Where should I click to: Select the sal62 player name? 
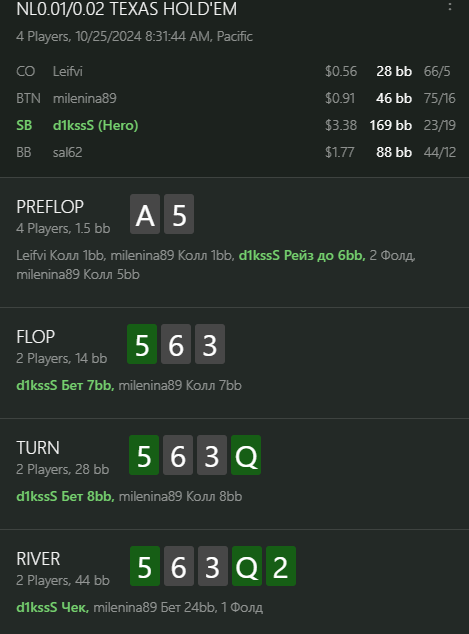(68, 152)
